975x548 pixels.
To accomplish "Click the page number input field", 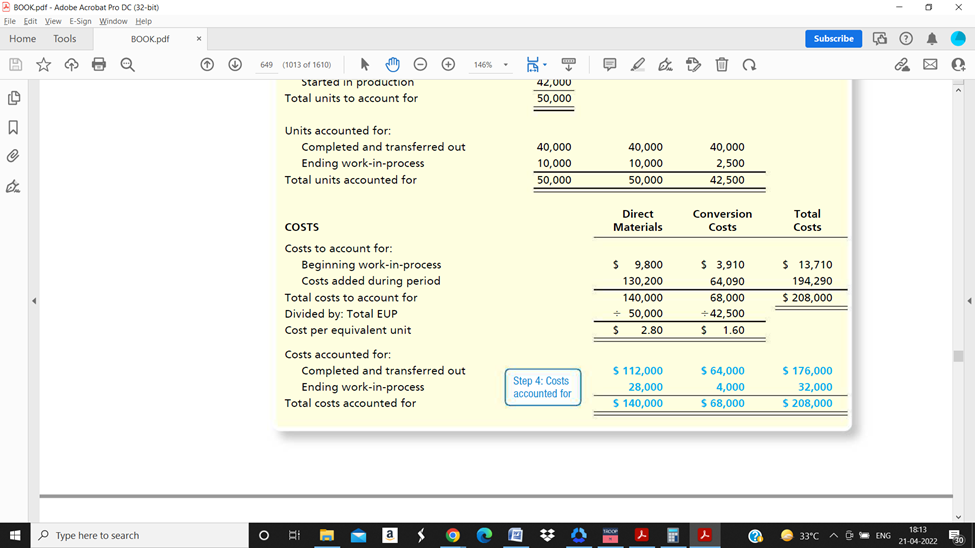I will 266,65.
